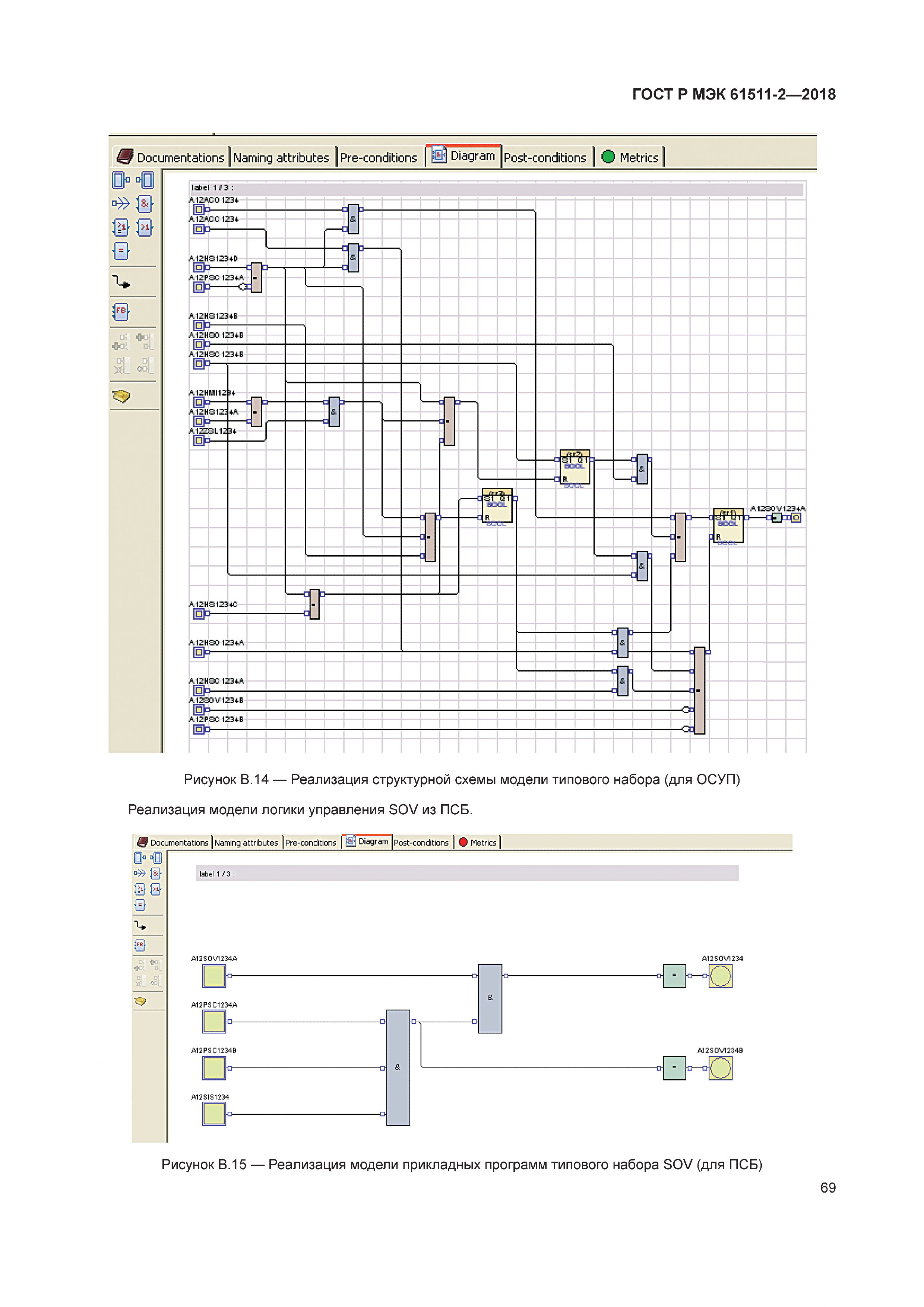Open the Documentations tab in Figure B.15 editor

point(173,843)
